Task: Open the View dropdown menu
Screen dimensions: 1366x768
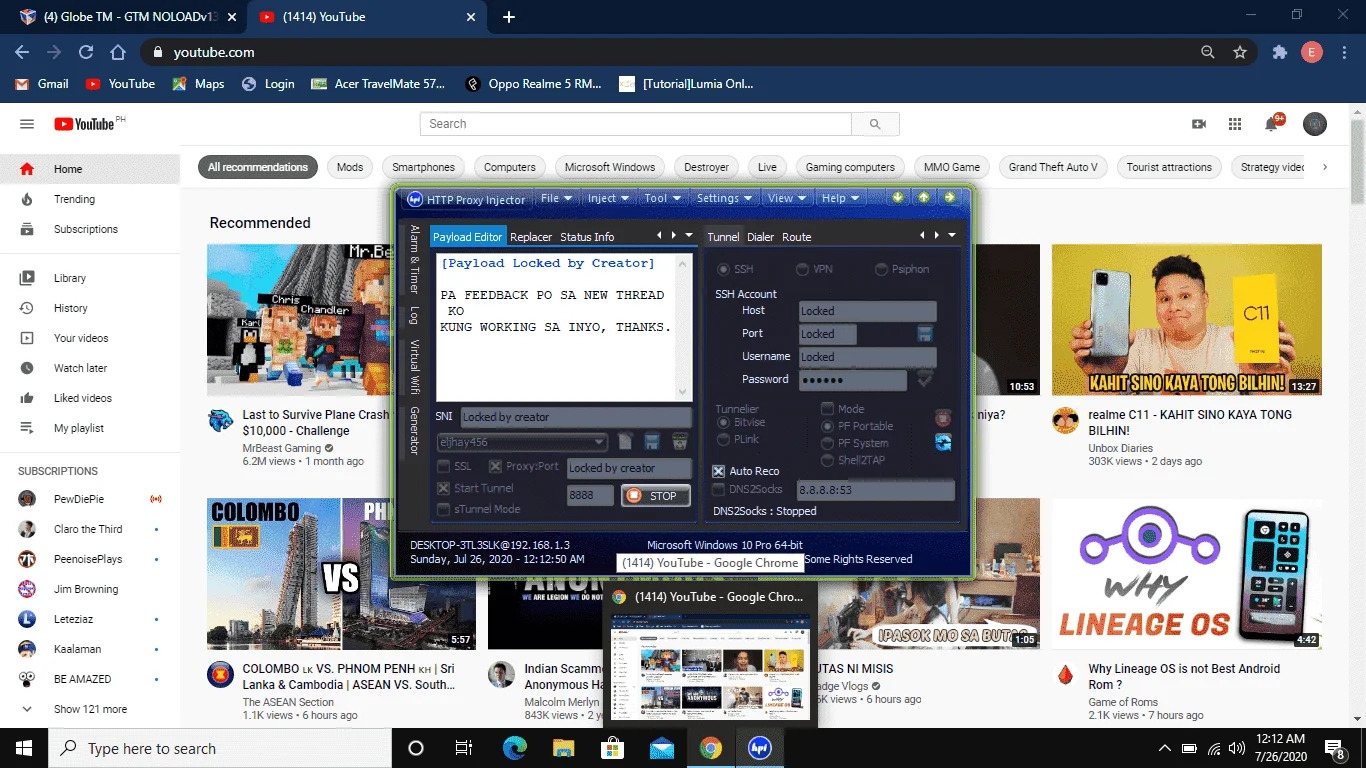Action: click(x=787, y=198)
